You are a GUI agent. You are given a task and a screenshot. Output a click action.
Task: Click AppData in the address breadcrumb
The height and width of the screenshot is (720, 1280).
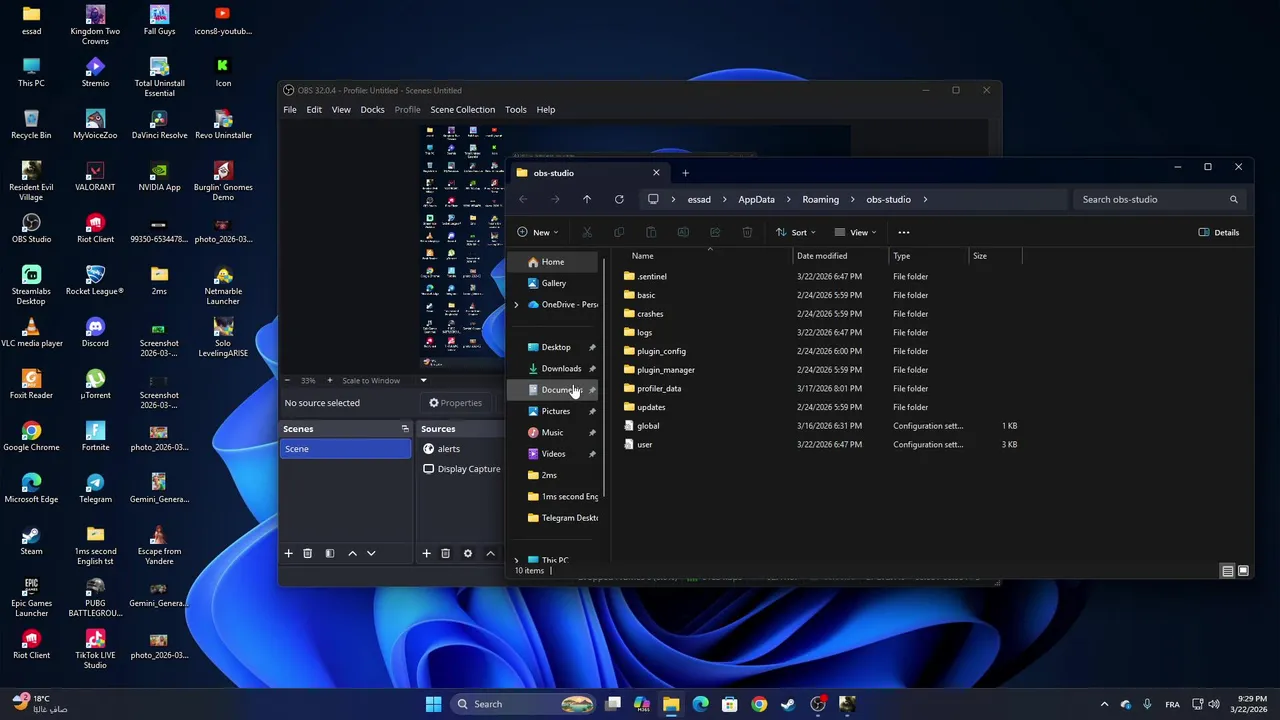tap(756, 199)
